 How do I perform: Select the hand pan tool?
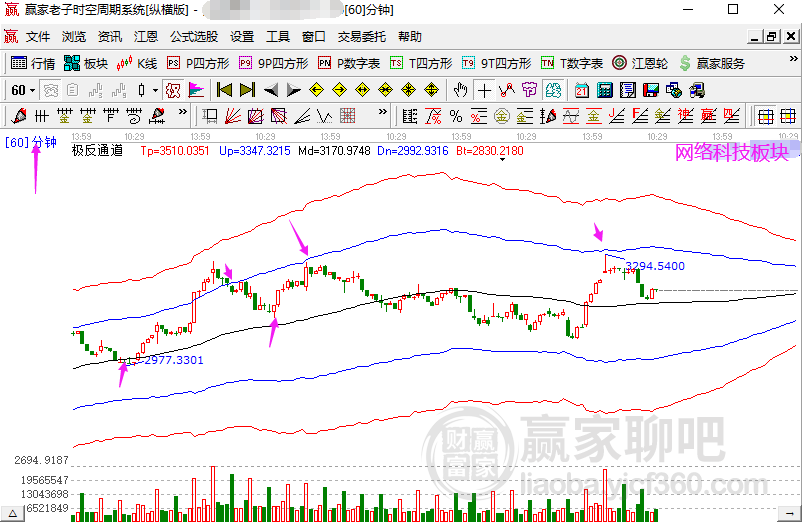pos(461,90)
